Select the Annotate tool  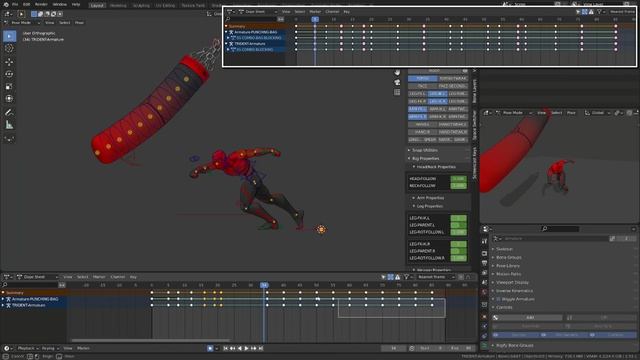pos(9,112)
